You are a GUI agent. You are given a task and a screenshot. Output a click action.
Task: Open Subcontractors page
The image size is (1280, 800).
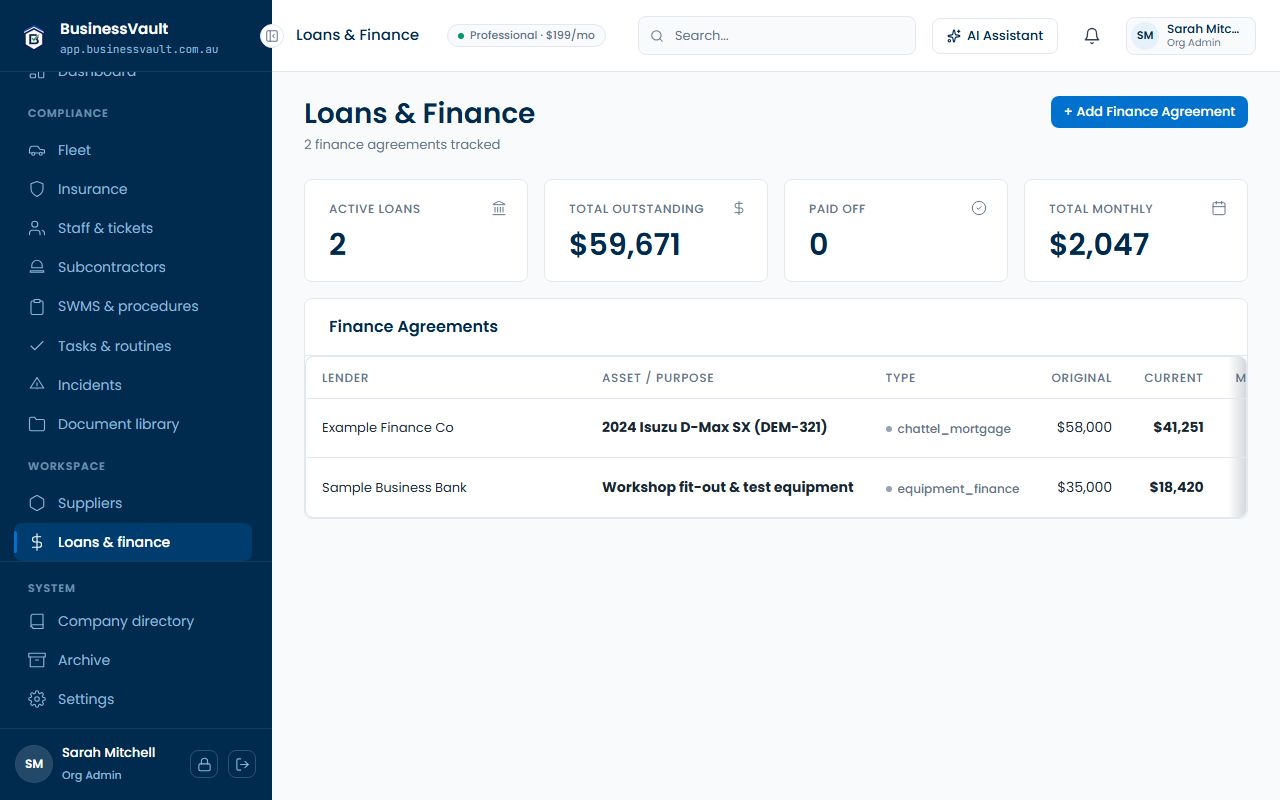pyautogui.click(x=132, y=267)
